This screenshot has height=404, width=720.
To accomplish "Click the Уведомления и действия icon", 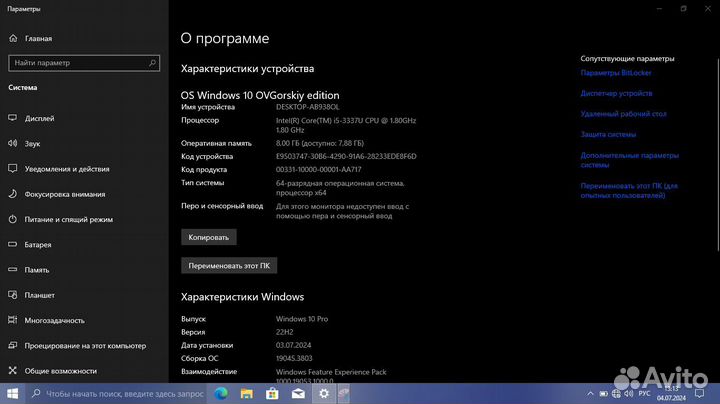I will tap(13, 168).
